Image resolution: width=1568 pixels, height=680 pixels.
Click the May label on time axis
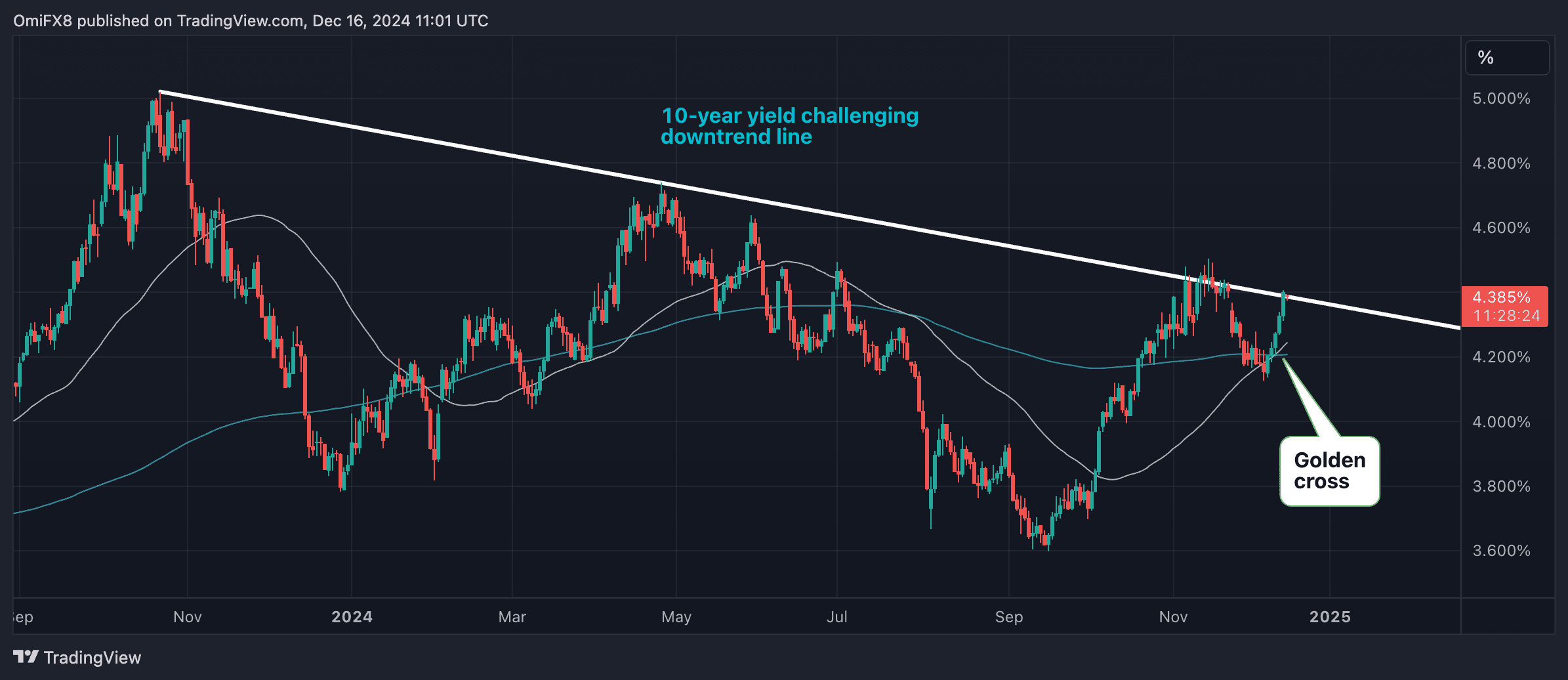pyautogui.click(x=676, y=617)
